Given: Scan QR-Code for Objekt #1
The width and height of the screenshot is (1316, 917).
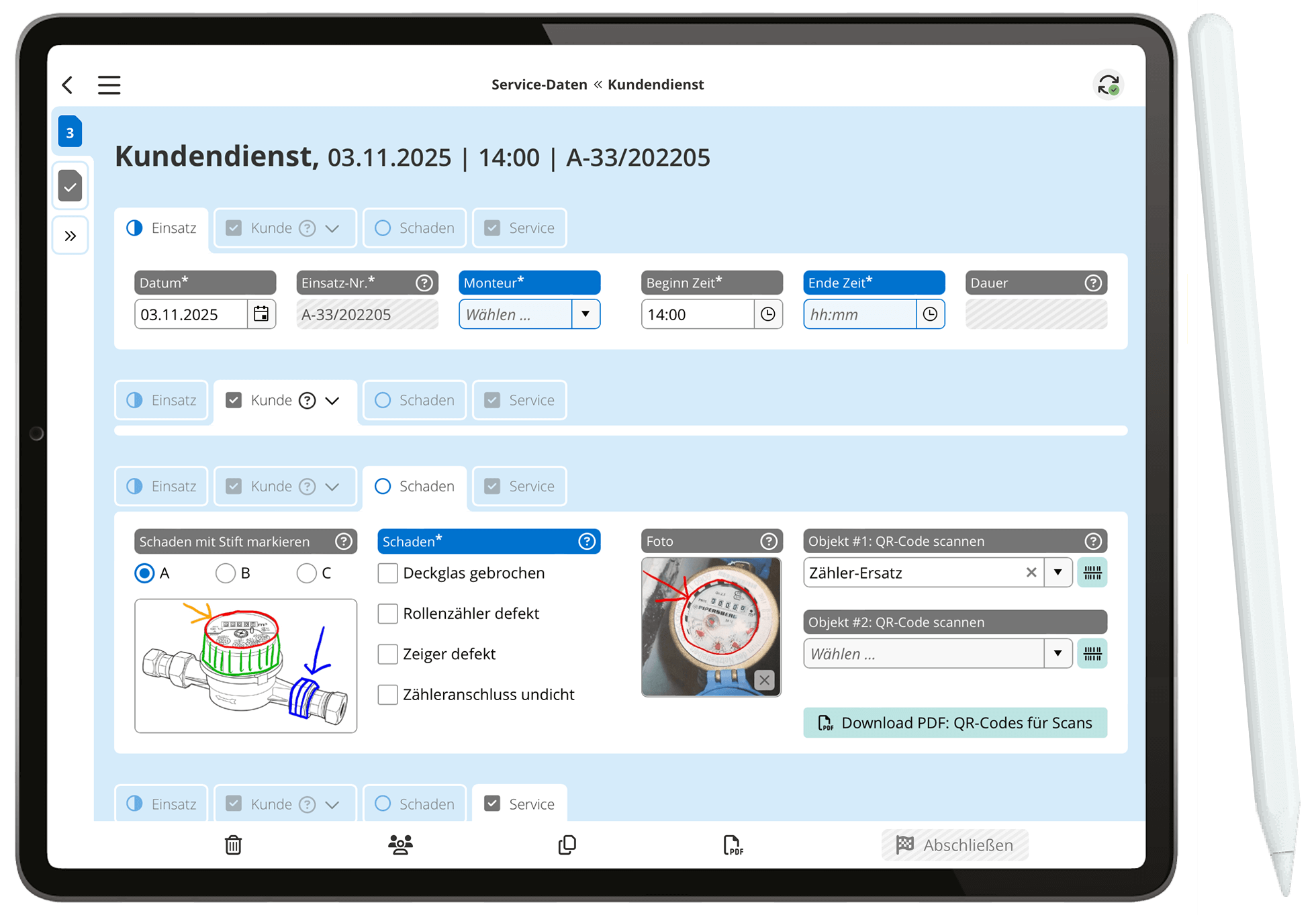Looking at the screenshot, I should point(1092,573).
